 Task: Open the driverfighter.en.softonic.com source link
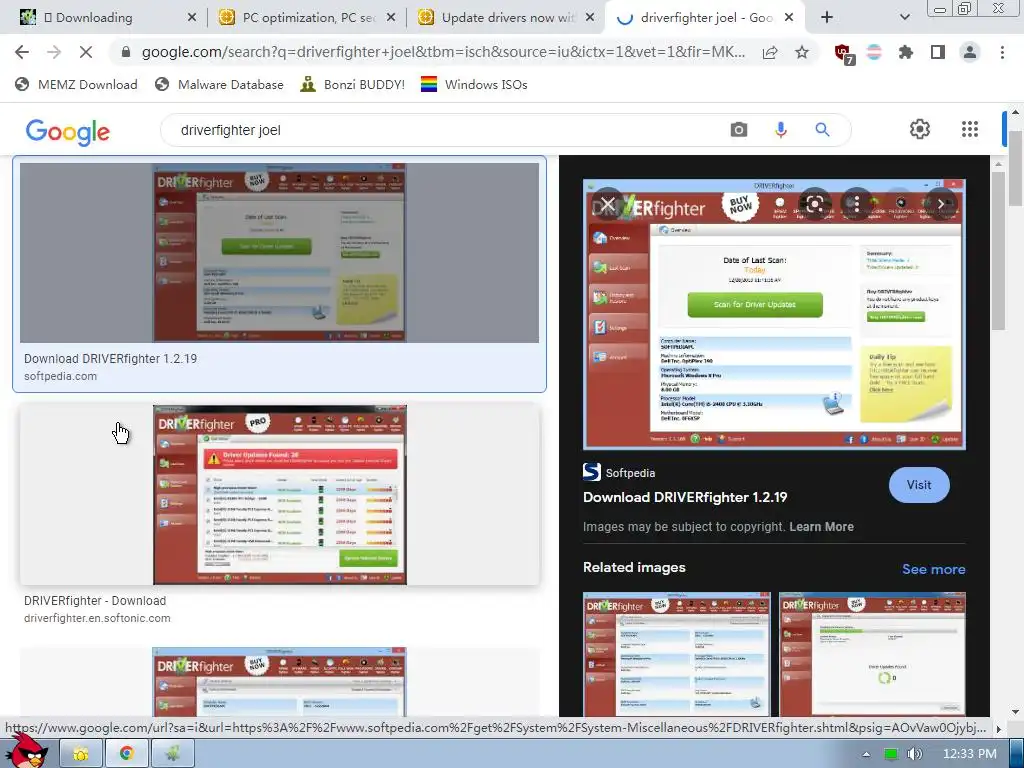click(x=97, y=618)
